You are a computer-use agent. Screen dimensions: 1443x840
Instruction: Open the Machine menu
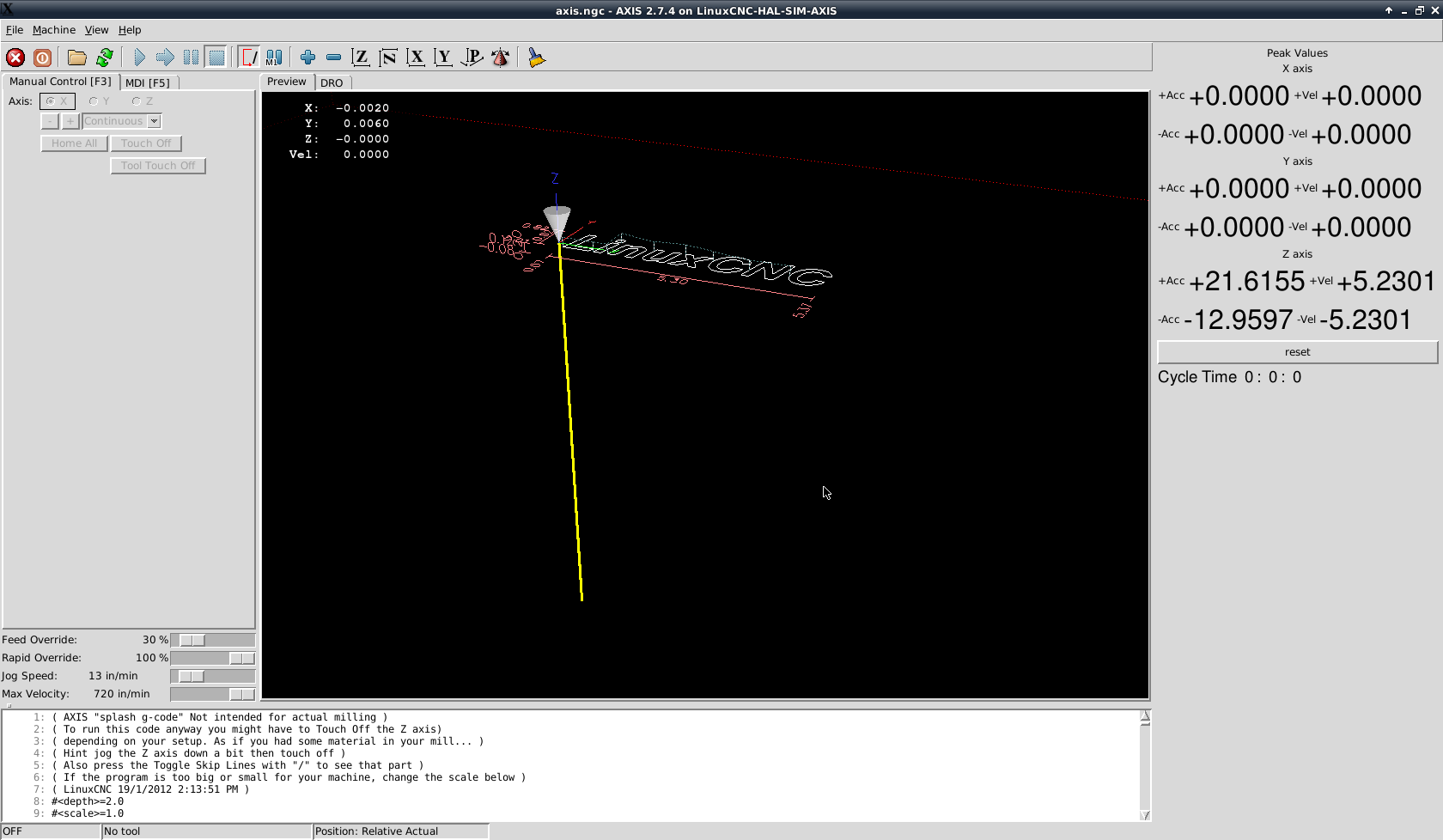click(54, 30)
